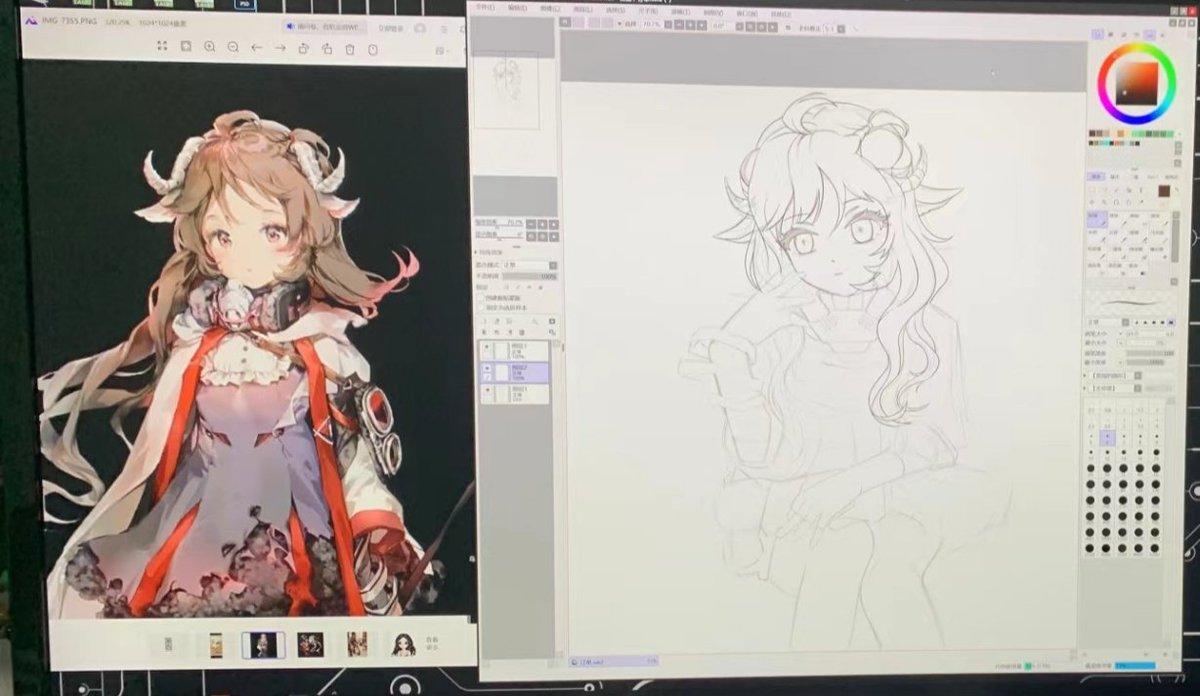
Task: Adjust the layer opacity 100% slider
Action: (530, 277)
